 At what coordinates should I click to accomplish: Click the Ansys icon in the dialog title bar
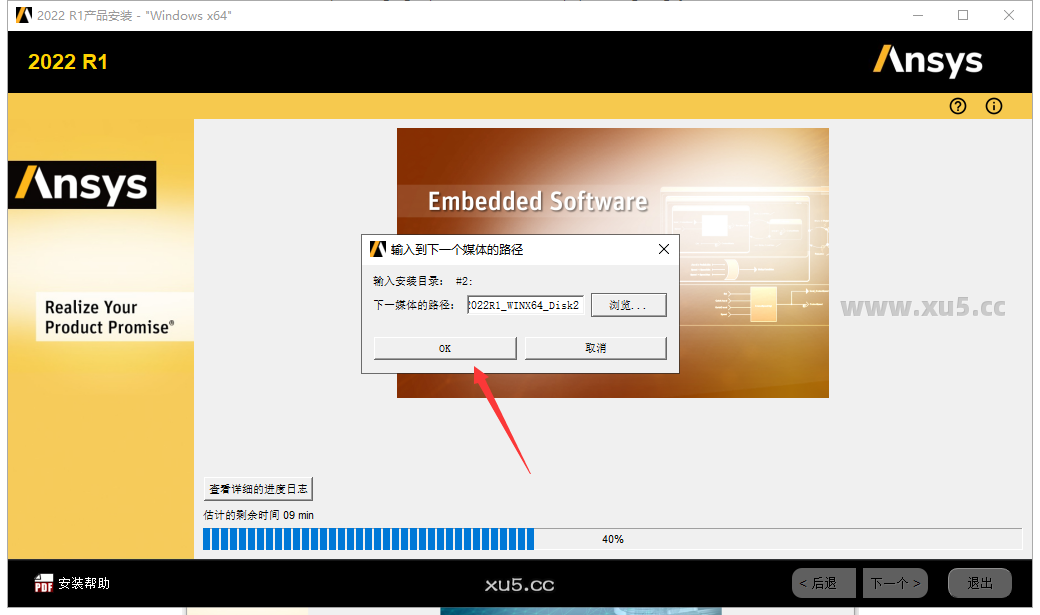pos(378,249)
